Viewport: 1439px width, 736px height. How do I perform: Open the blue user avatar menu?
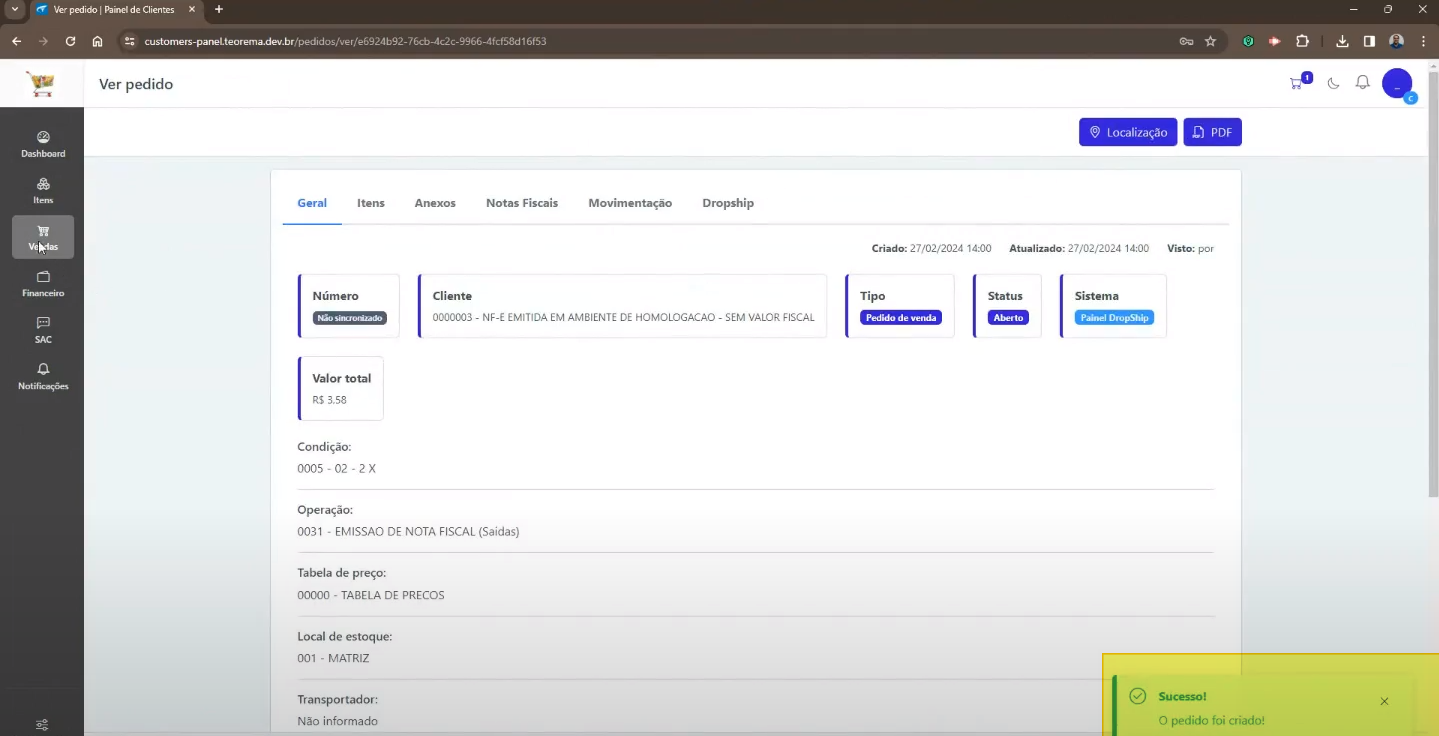[x=1397, y=84]
